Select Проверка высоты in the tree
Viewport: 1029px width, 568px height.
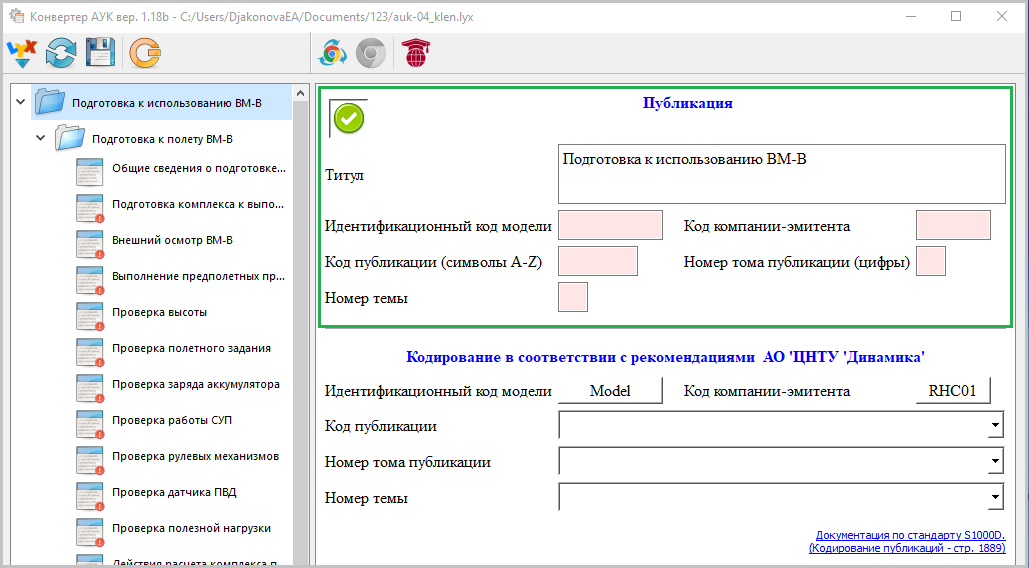tap(159, 312)
